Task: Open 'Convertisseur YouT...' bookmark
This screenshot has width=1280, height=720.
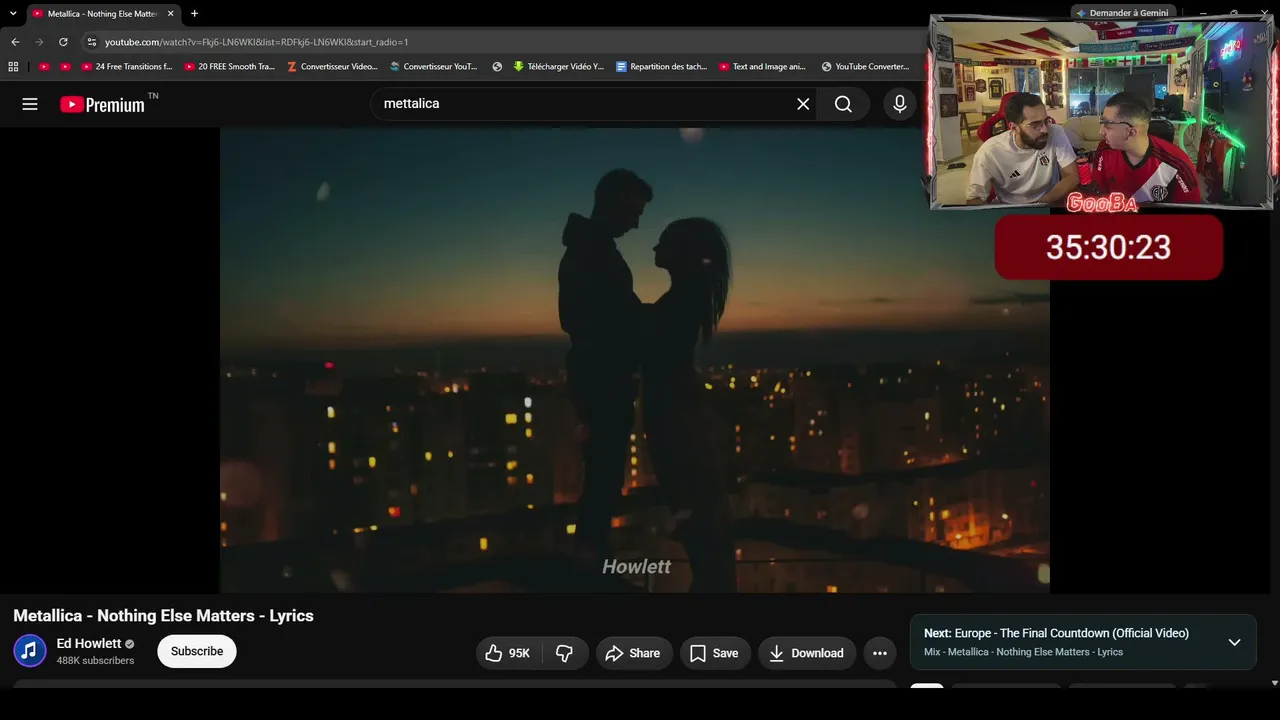Action: (x=434, y=67)
